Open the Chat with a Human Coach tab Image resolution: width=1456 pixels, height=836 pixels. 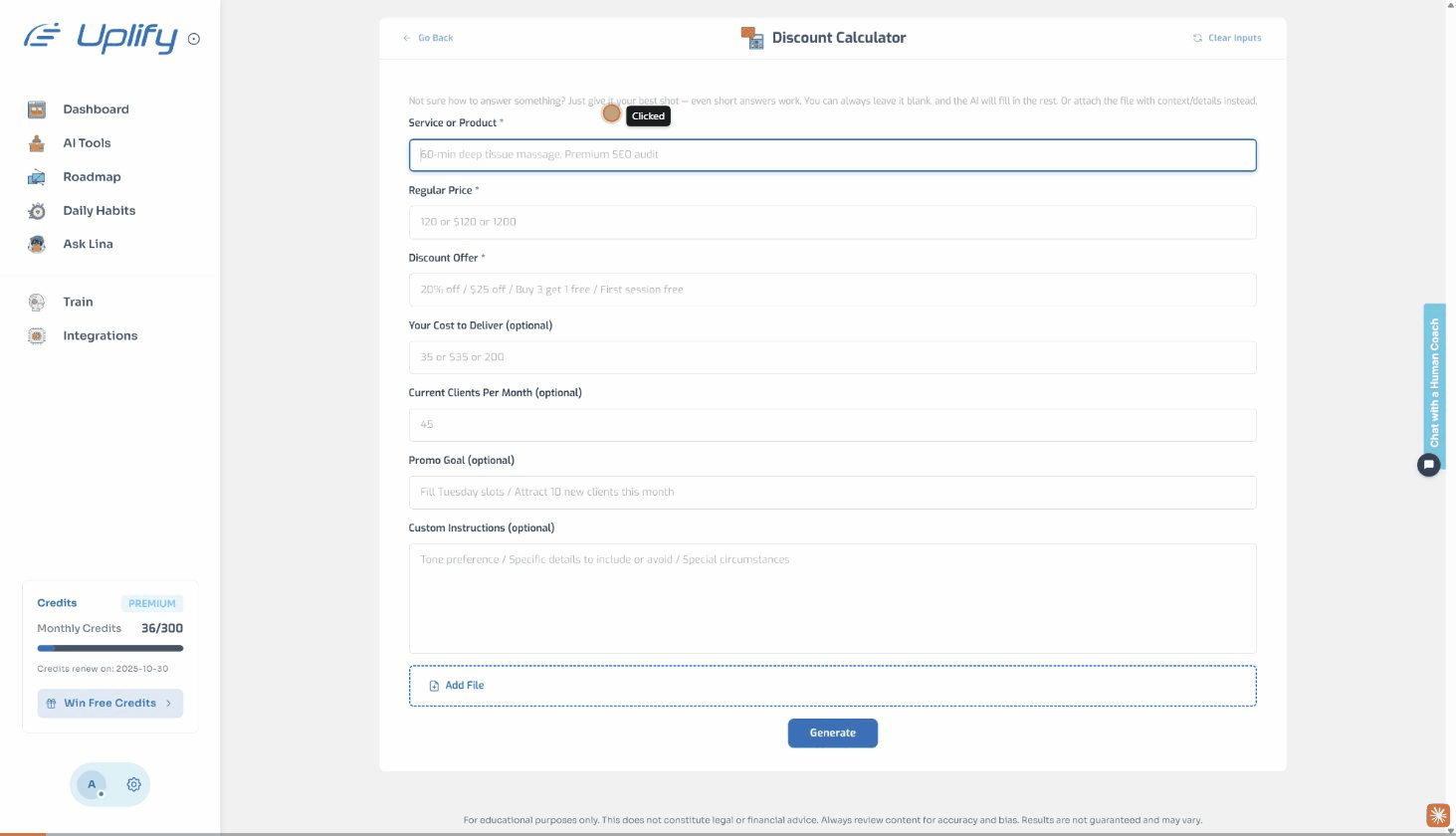coord(1434,382)
